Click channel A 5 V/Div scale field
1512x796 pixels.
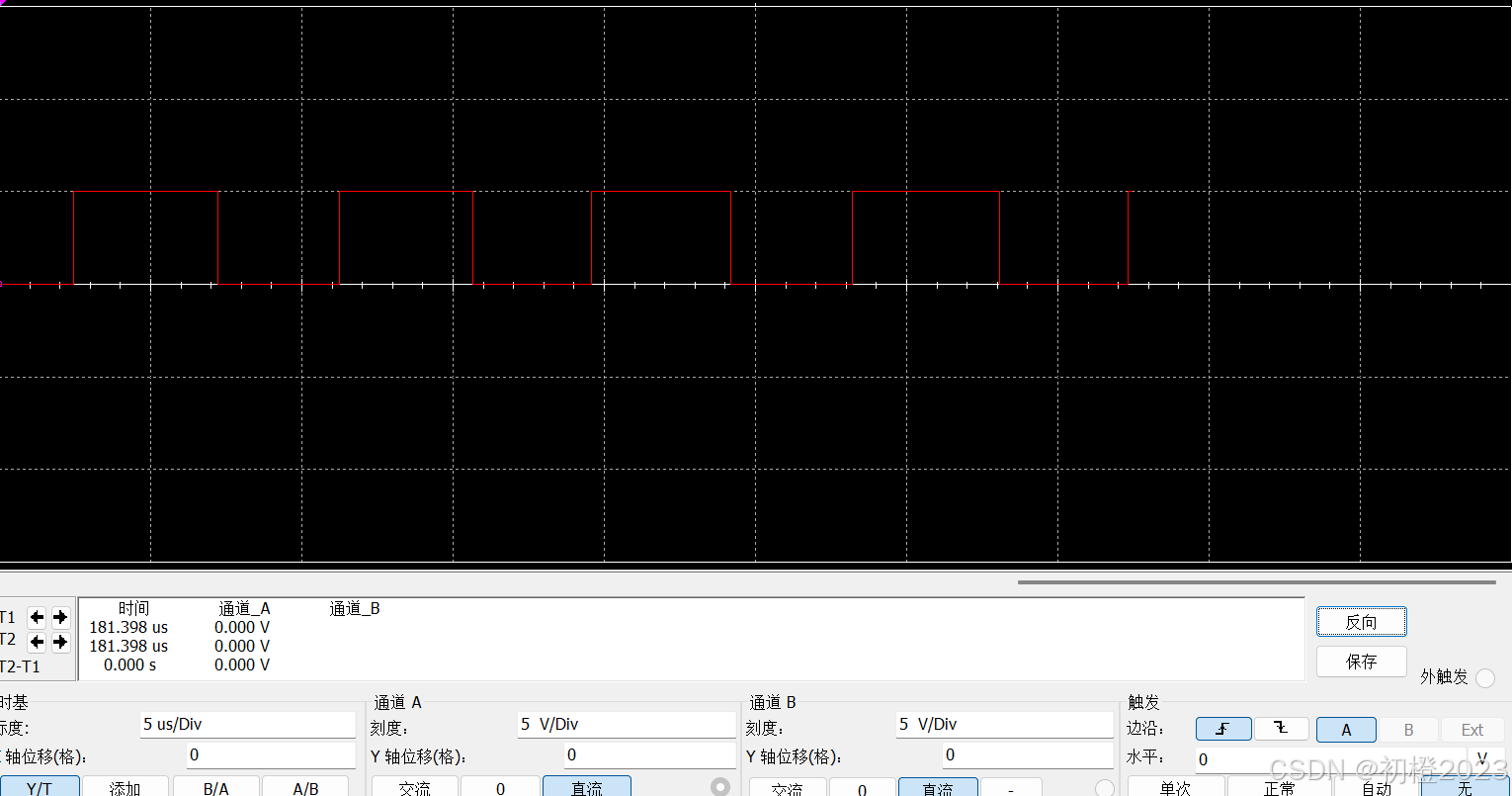(627, 725)
